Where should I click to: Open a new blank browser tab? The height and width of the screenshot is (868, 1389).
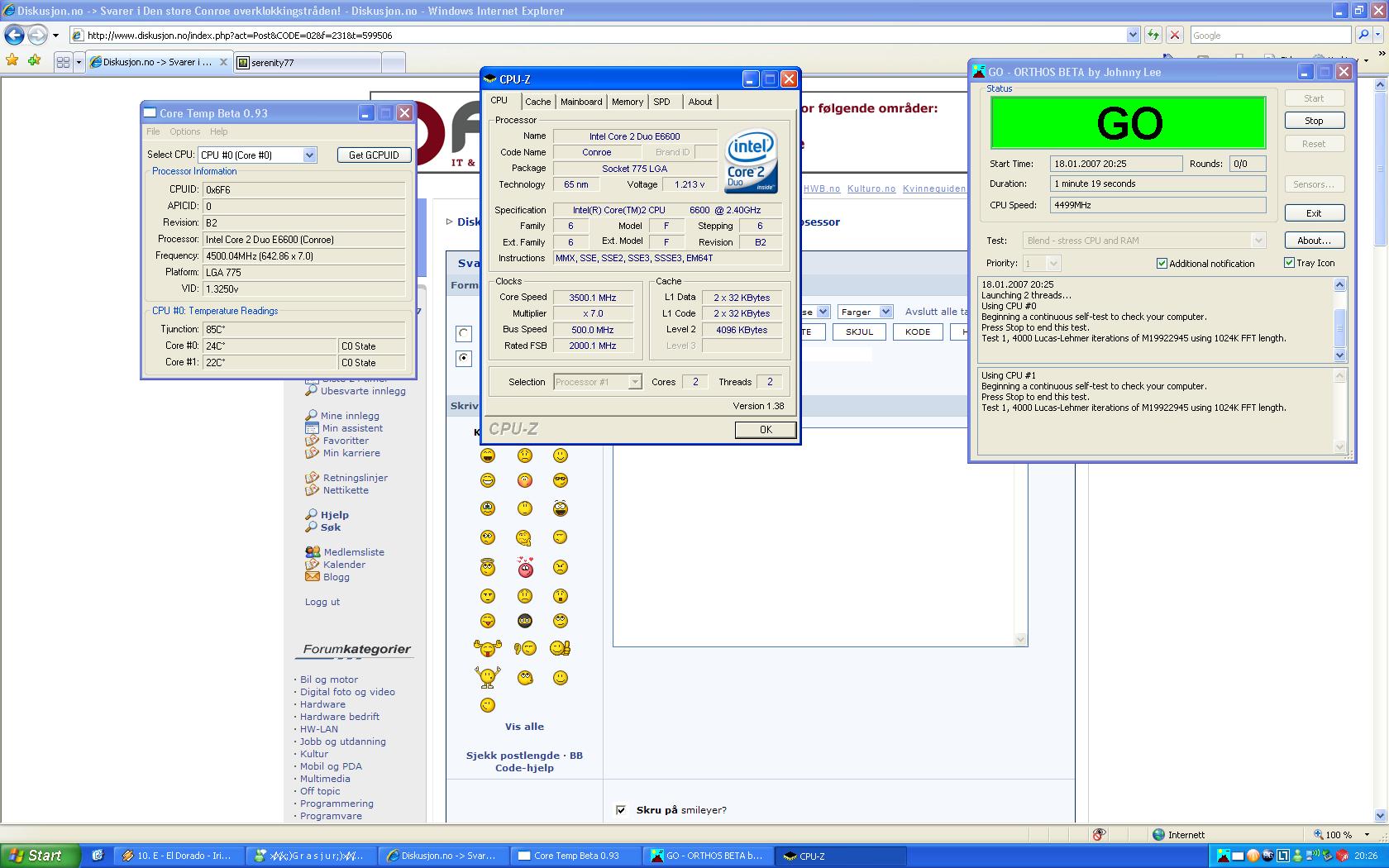coord(394,62)
